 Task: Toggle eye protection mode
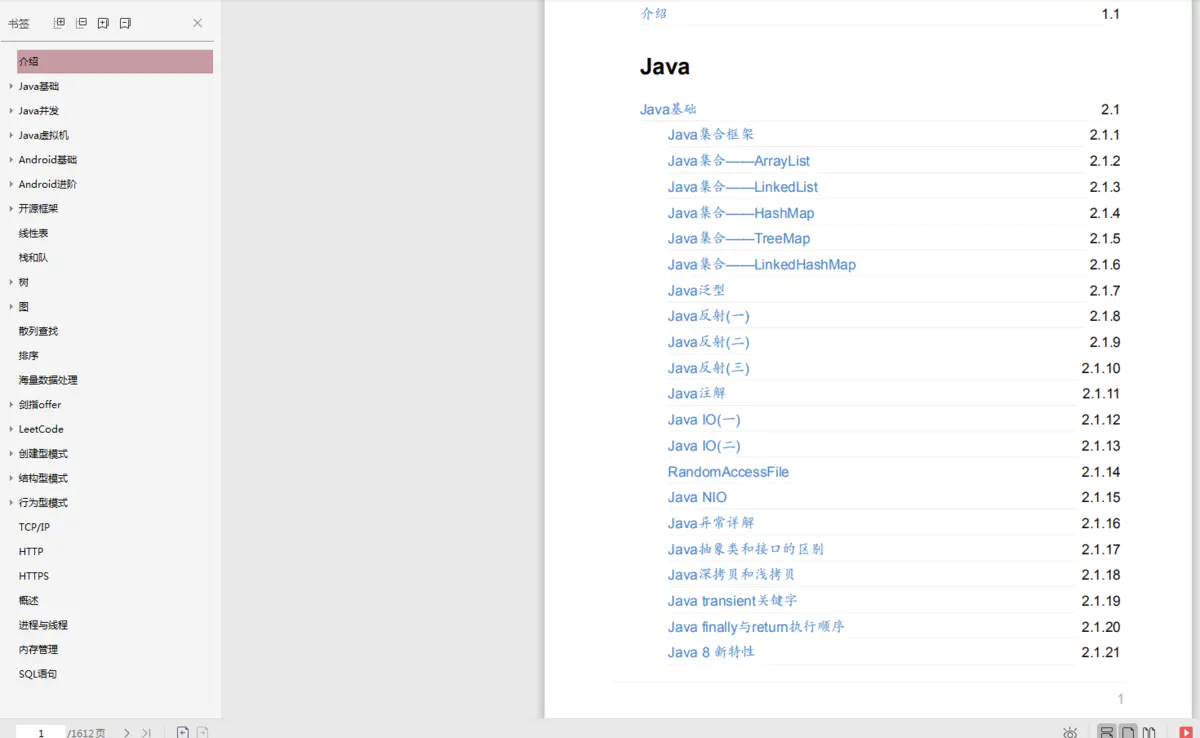[x=1070, y=733]
